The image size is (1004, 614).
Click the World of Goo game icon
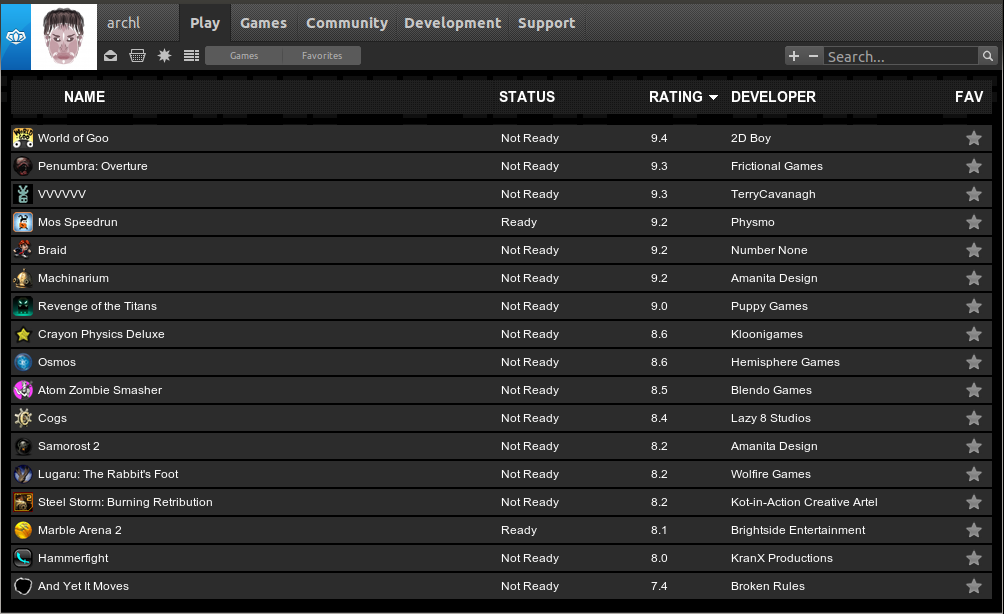tap(23, 138)
